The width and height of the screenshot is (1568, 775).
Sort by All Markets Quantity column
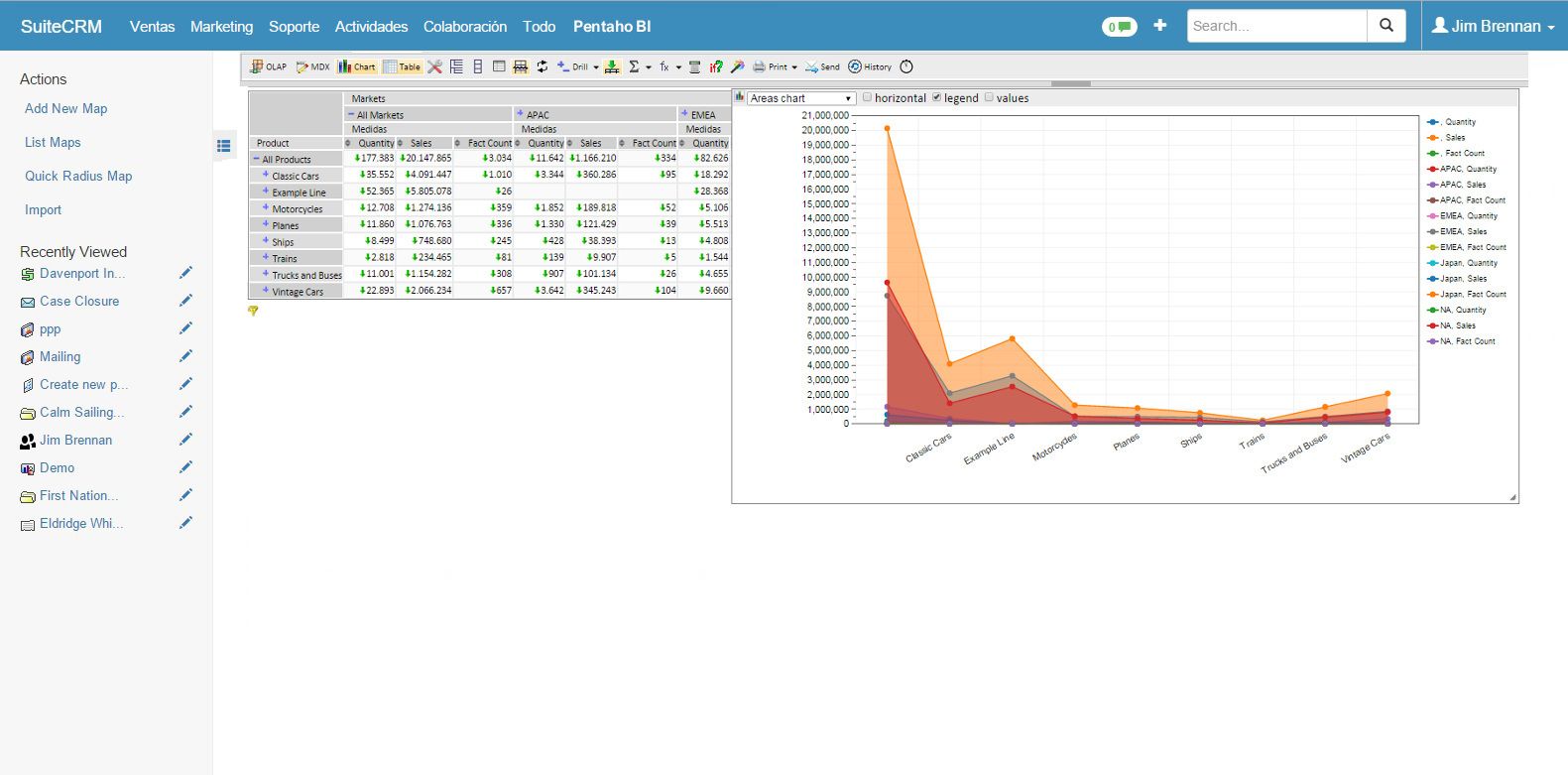(348, 143)
